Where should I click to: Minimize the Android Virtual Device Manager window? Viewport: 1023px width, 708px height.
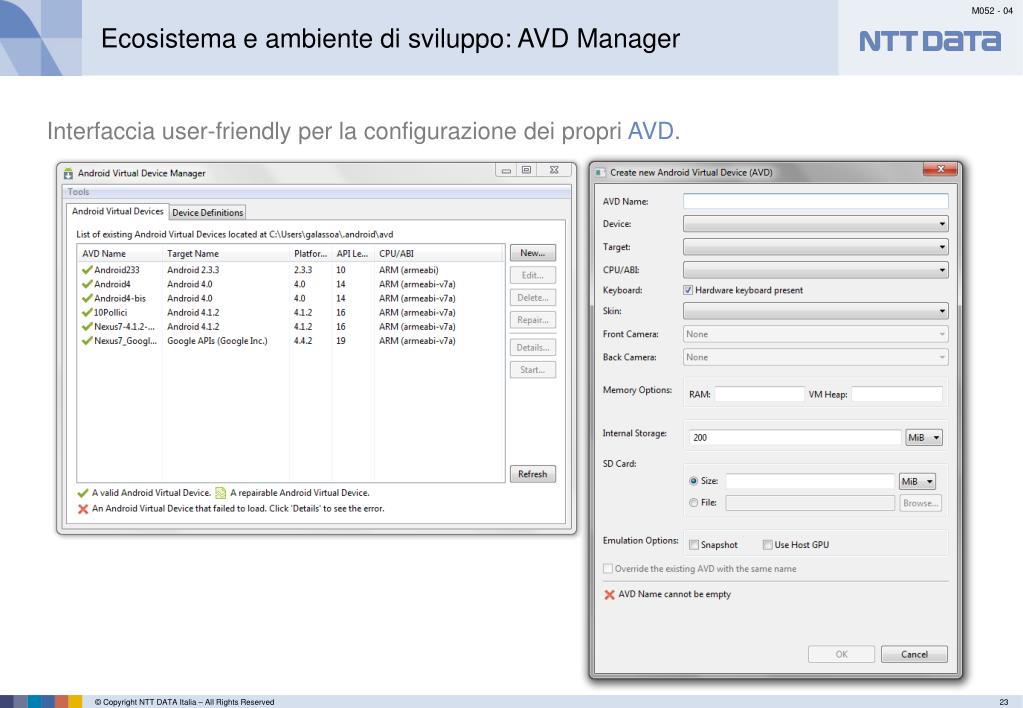[x=506, y=170]
